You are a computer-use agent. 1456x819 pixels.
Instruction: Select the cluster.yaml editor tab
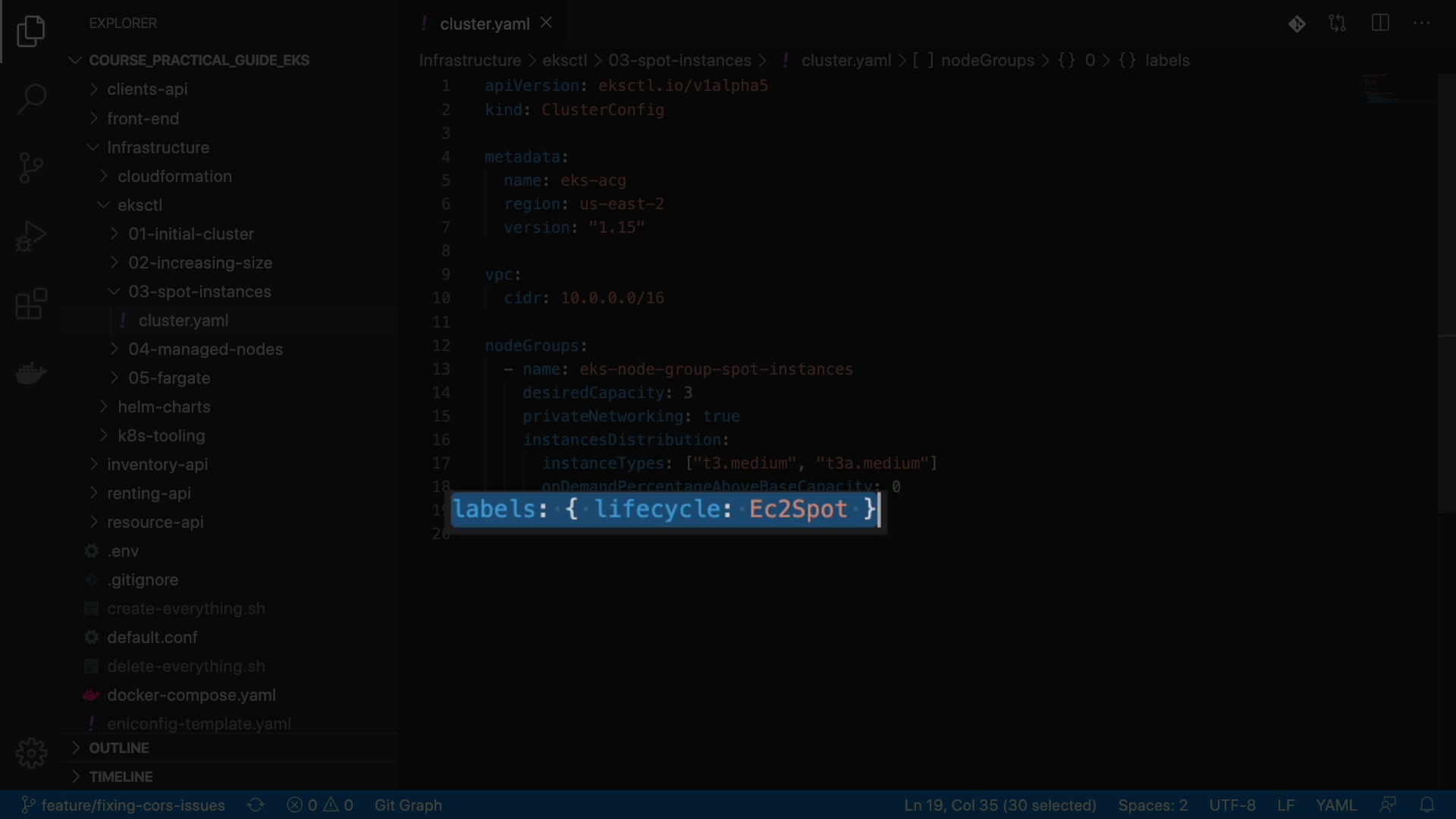click(x=484, y=24)
